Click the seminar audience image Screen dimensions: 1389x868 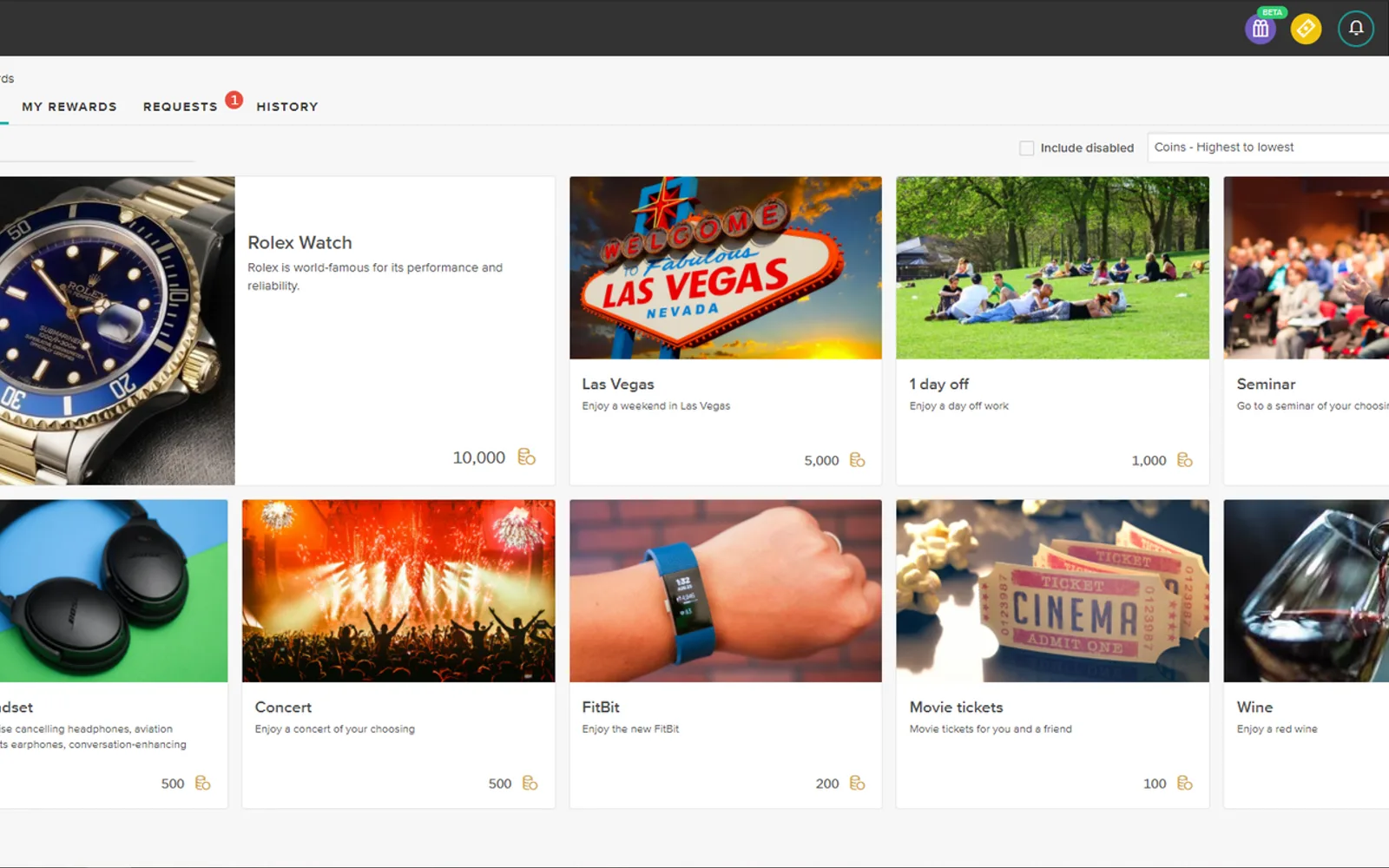click(x=1306, y=268)
